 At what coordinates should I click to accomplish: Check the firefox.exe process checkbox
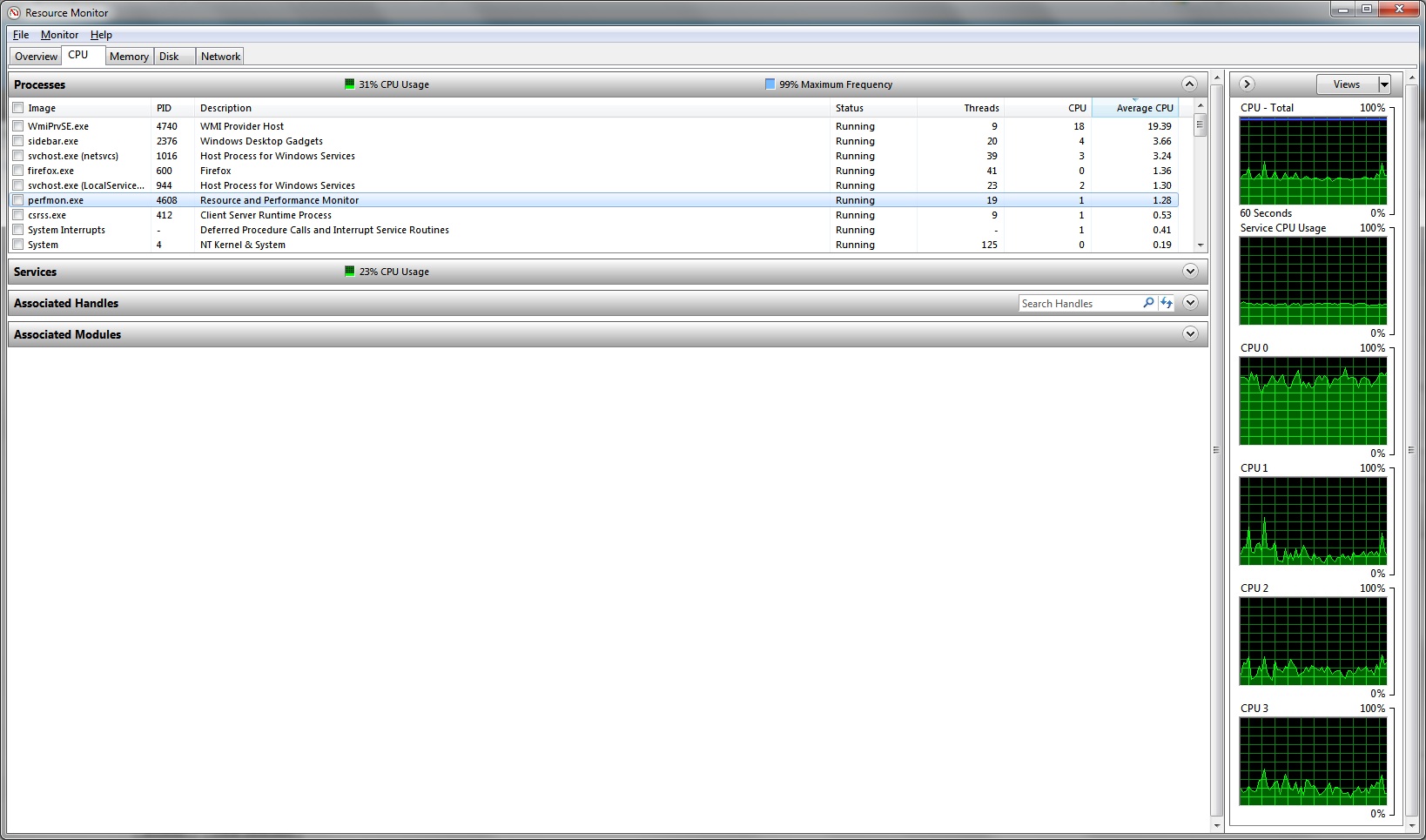17,171
